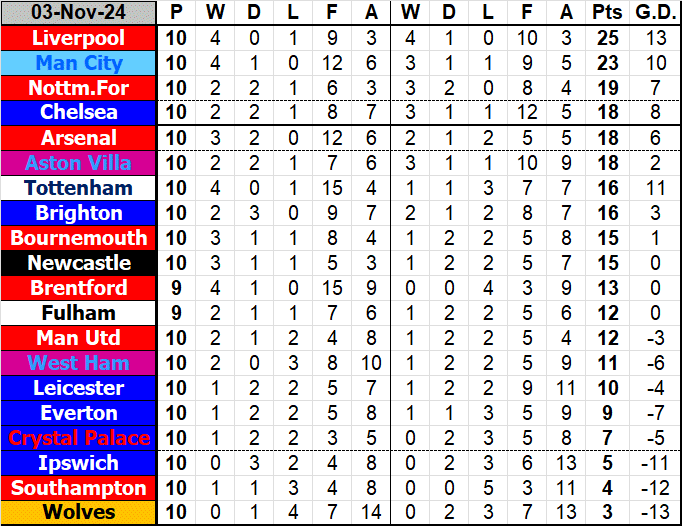Click the black Newcastle team cell
Screen dimensions: 682x526
(x=79, y=263)
